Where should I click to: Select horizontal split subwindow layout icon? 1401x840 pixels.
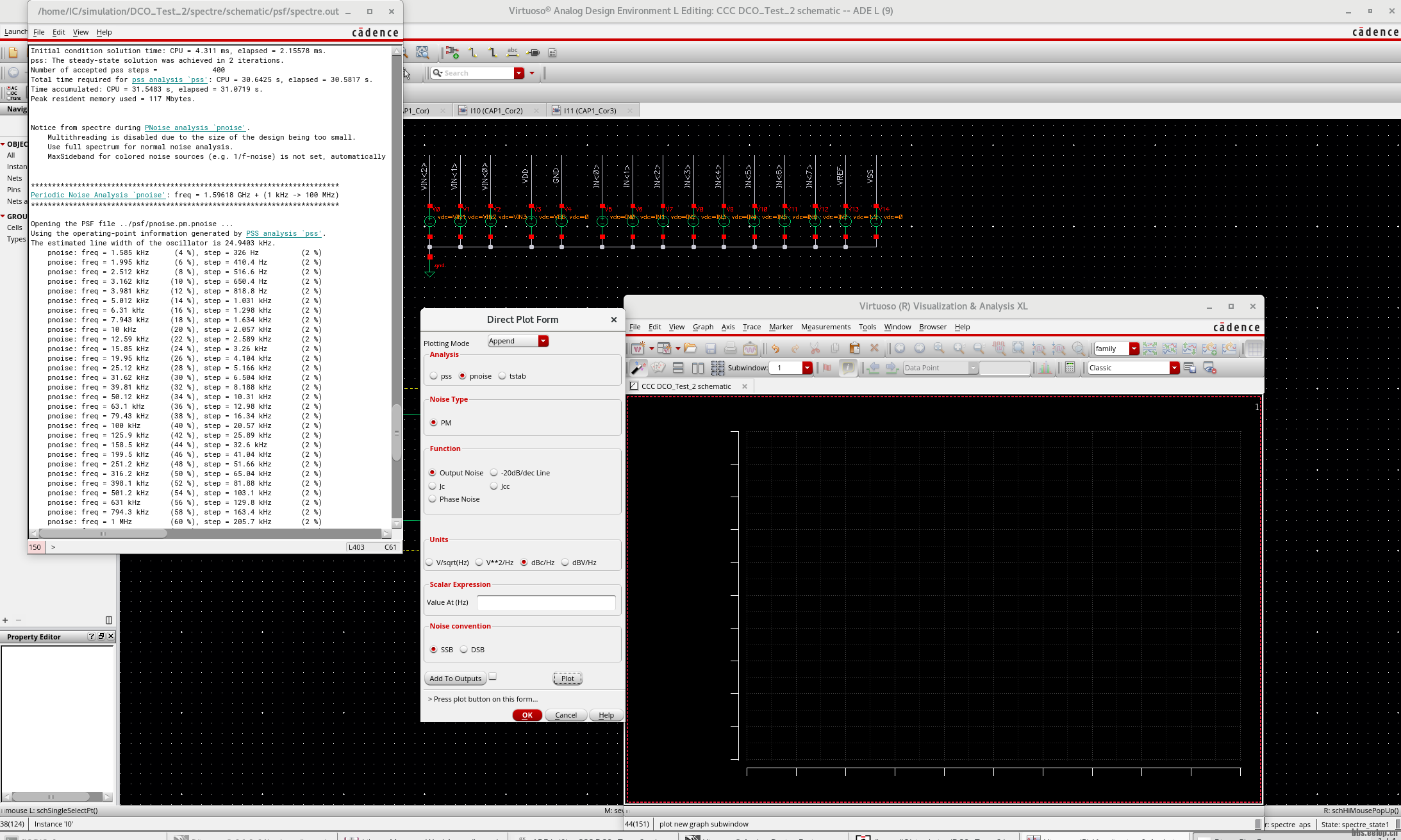[678, 368]
